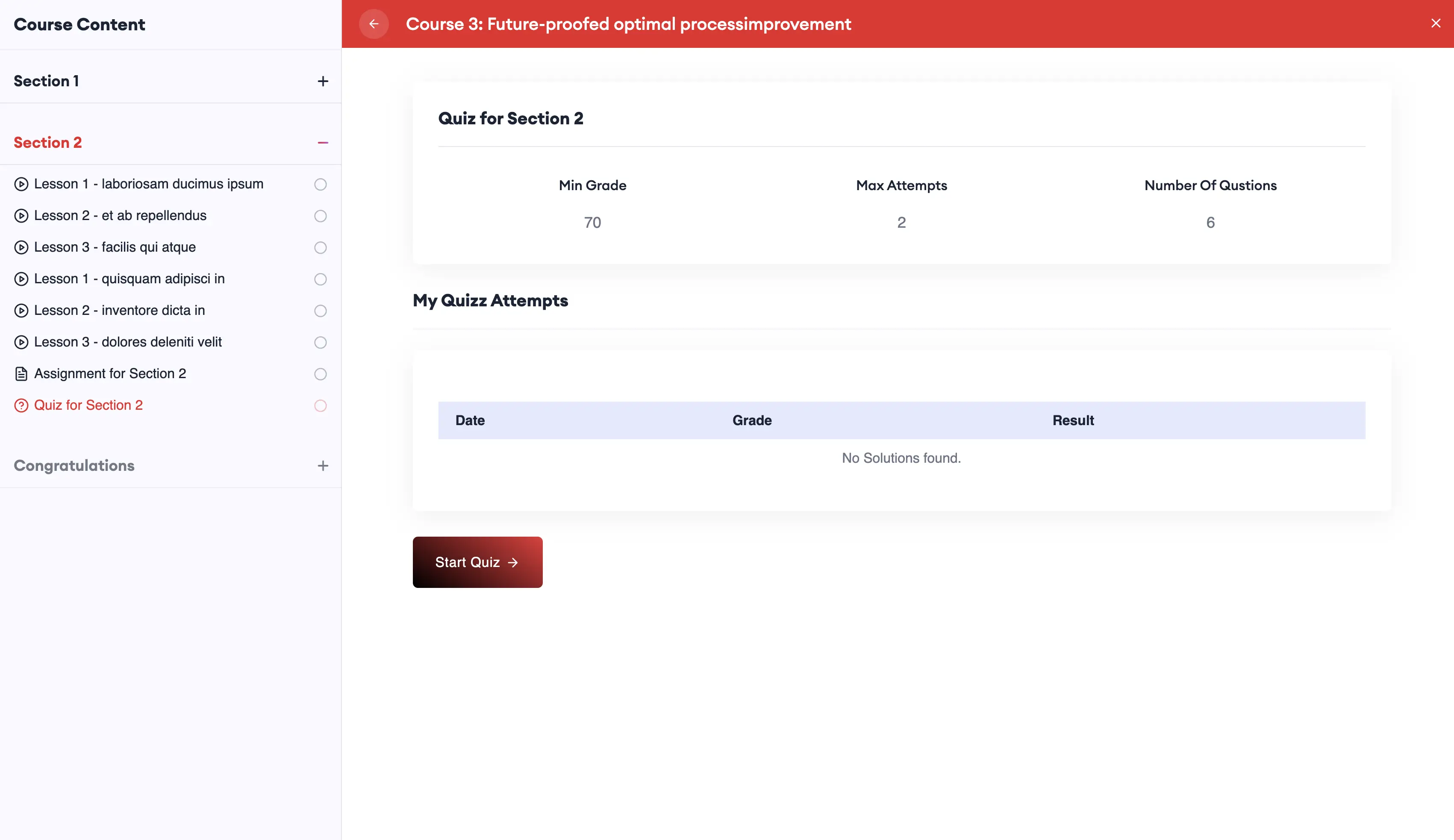The image size is (1454, 840).
Task: Toggle completion circle for Lesson 1 - quisquam adipisci in
Action: (320, 279)
